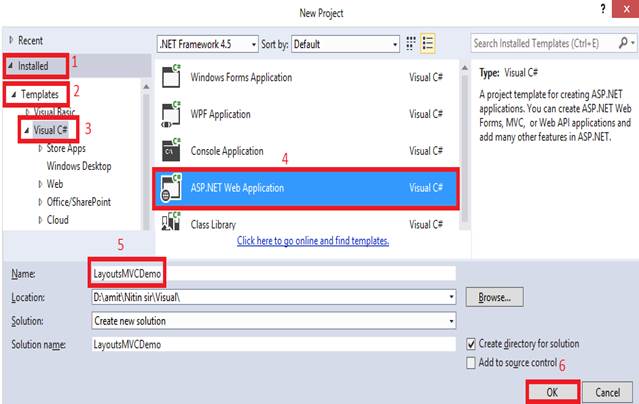Image resolution: width=639 pixels, height=404 pixels.
Task: Expand the Store Apps node
Action: 40,148
